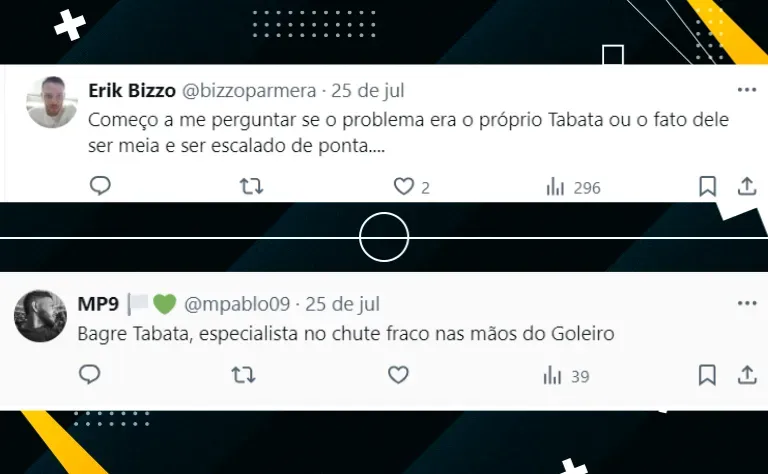View analytics showing 296 views
The image size is (768, 474).
[x=573, y=187]
